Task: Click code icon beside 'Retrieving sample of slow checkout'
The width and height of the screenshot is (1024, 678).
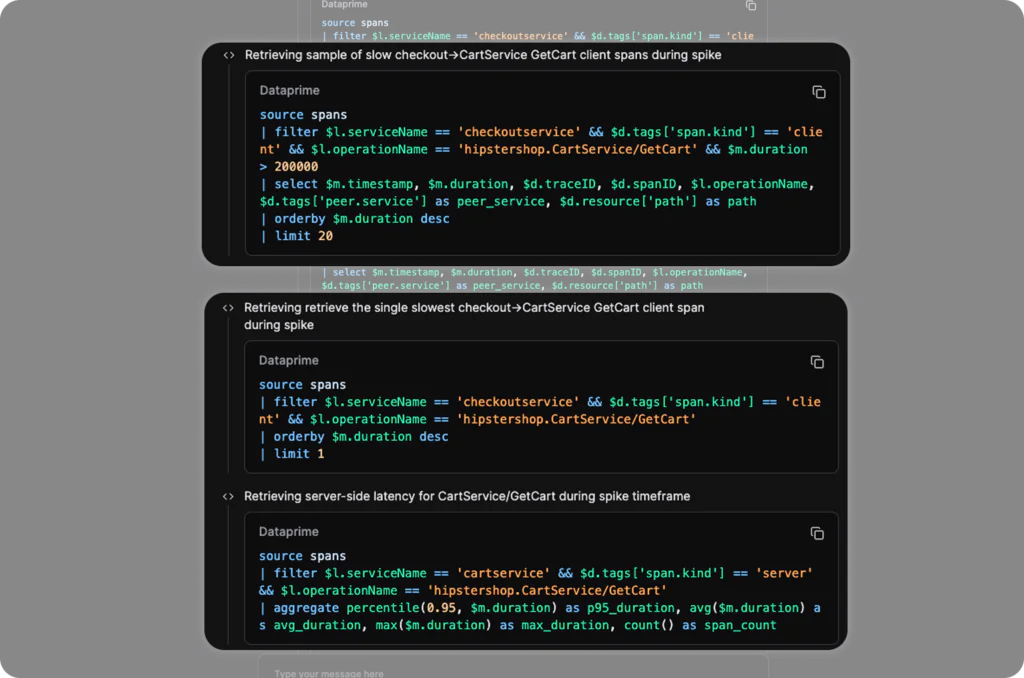Action: pyautogui.click(x=229, y=56)
